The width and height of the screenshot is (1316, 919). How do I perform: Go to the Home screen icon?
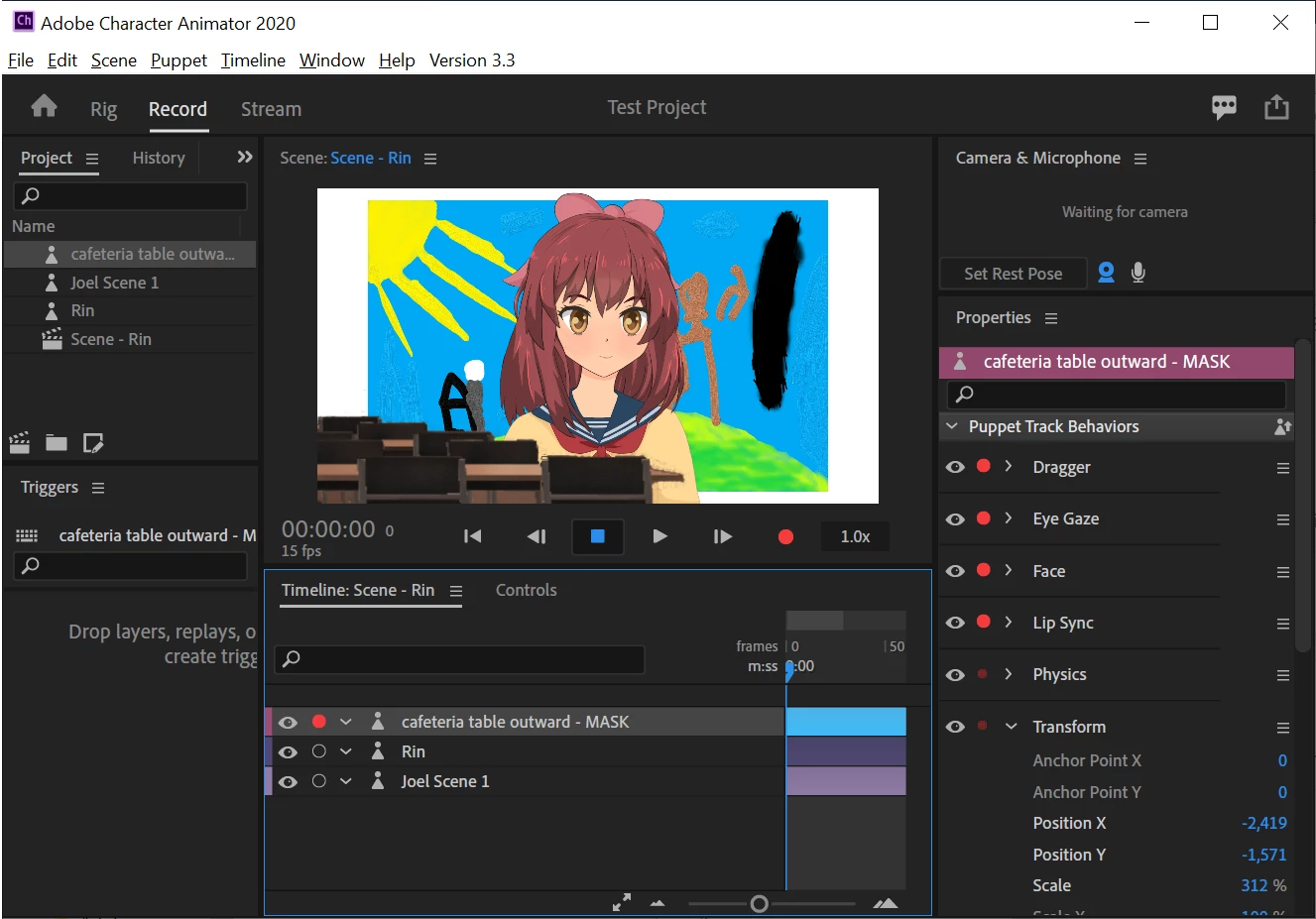point(44,106)
